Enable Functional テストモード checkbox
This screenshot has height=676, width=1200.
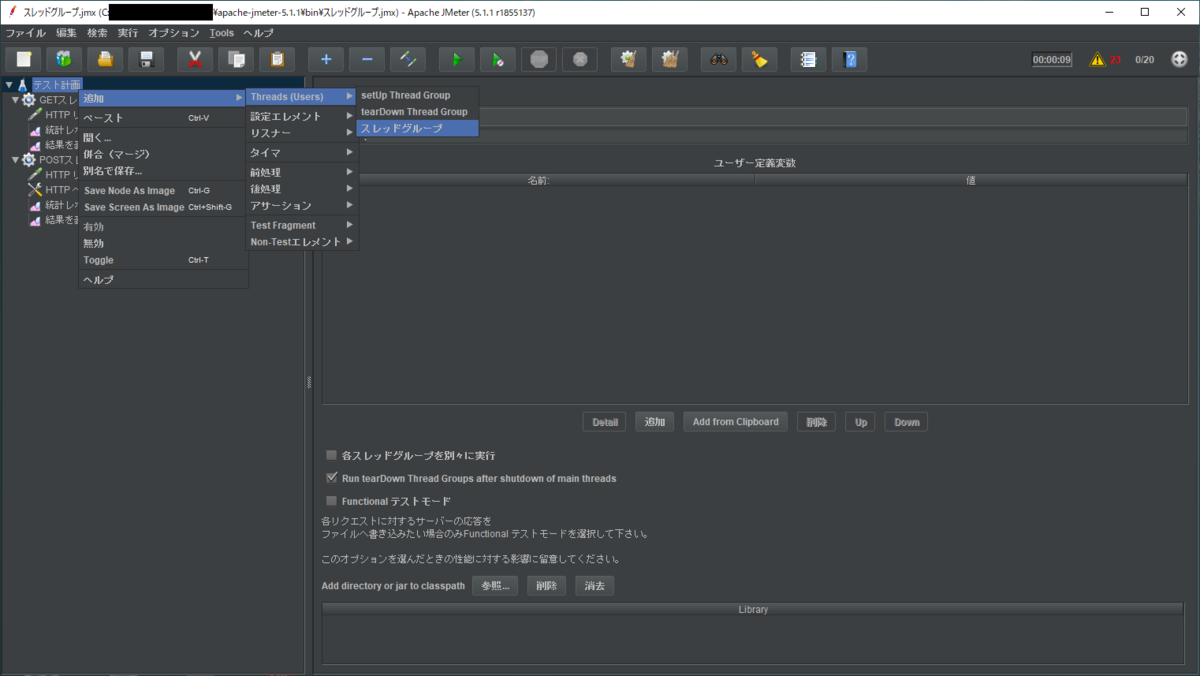(x=331, y=501)
